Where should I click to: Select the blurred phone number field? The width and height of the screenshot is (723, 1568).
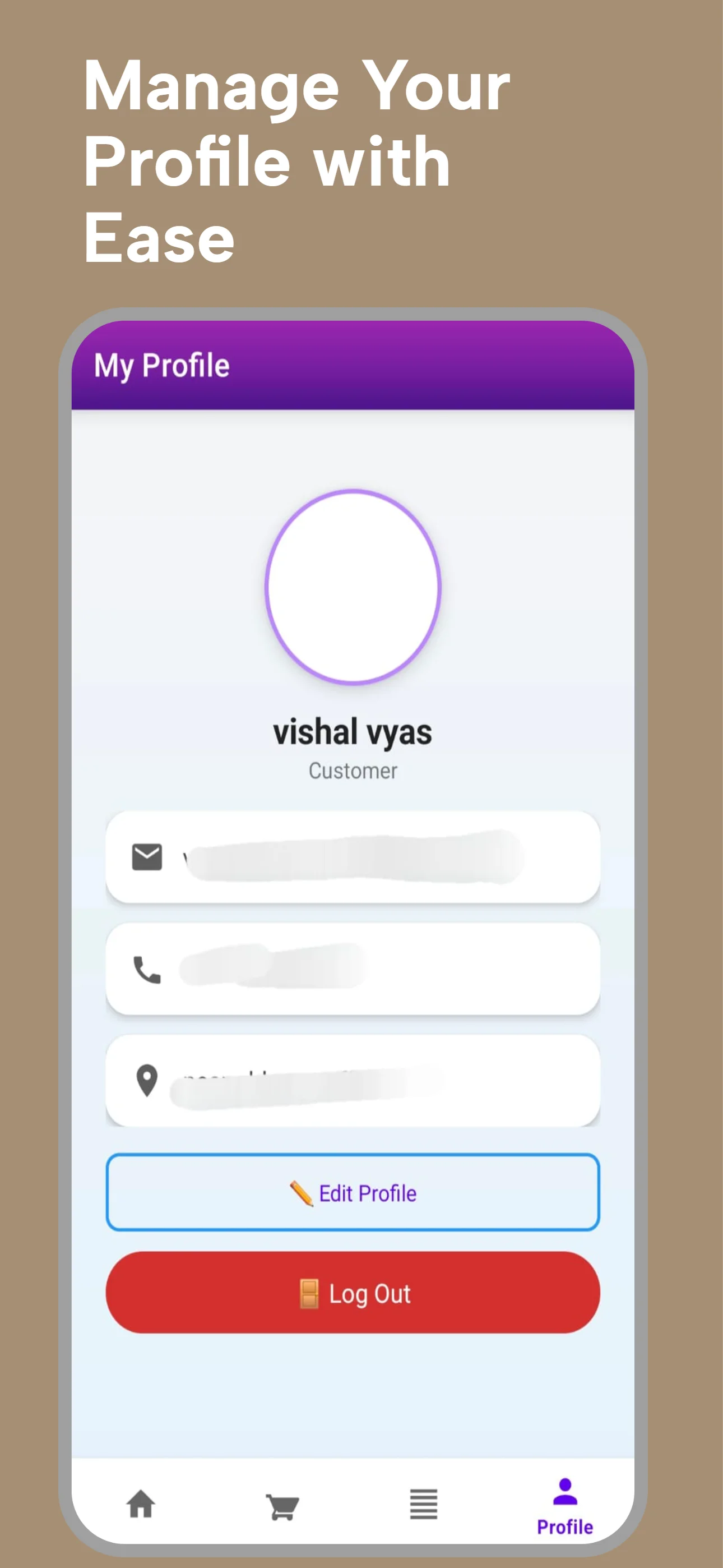tap(353, 969)
